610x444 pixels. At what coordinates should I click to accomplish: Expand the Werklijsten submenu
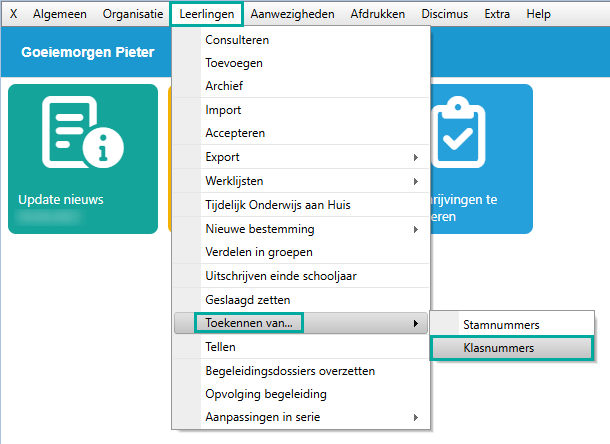point(414,181)
